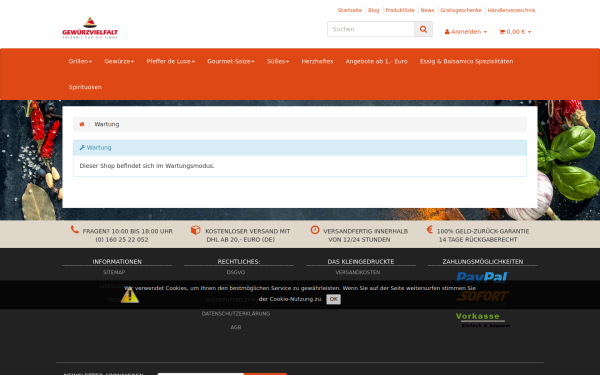Click the Vorkasse payment logo
The height and width of the screenshot is (375, 600).
click(482, 321)
